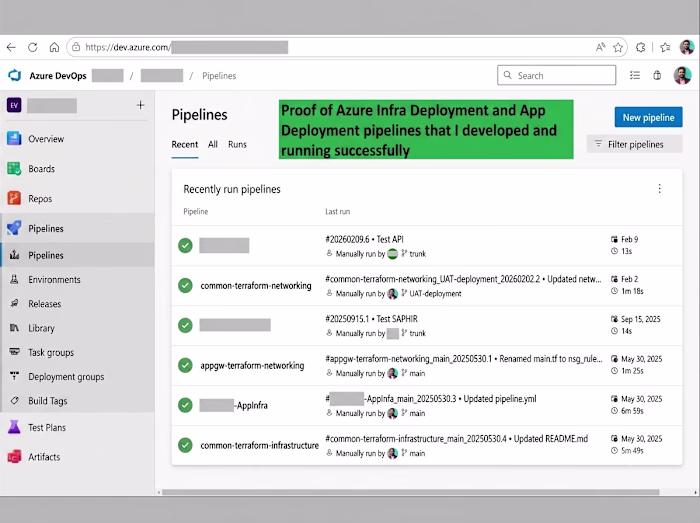Click in the Search input field

[x=556, y=75]
